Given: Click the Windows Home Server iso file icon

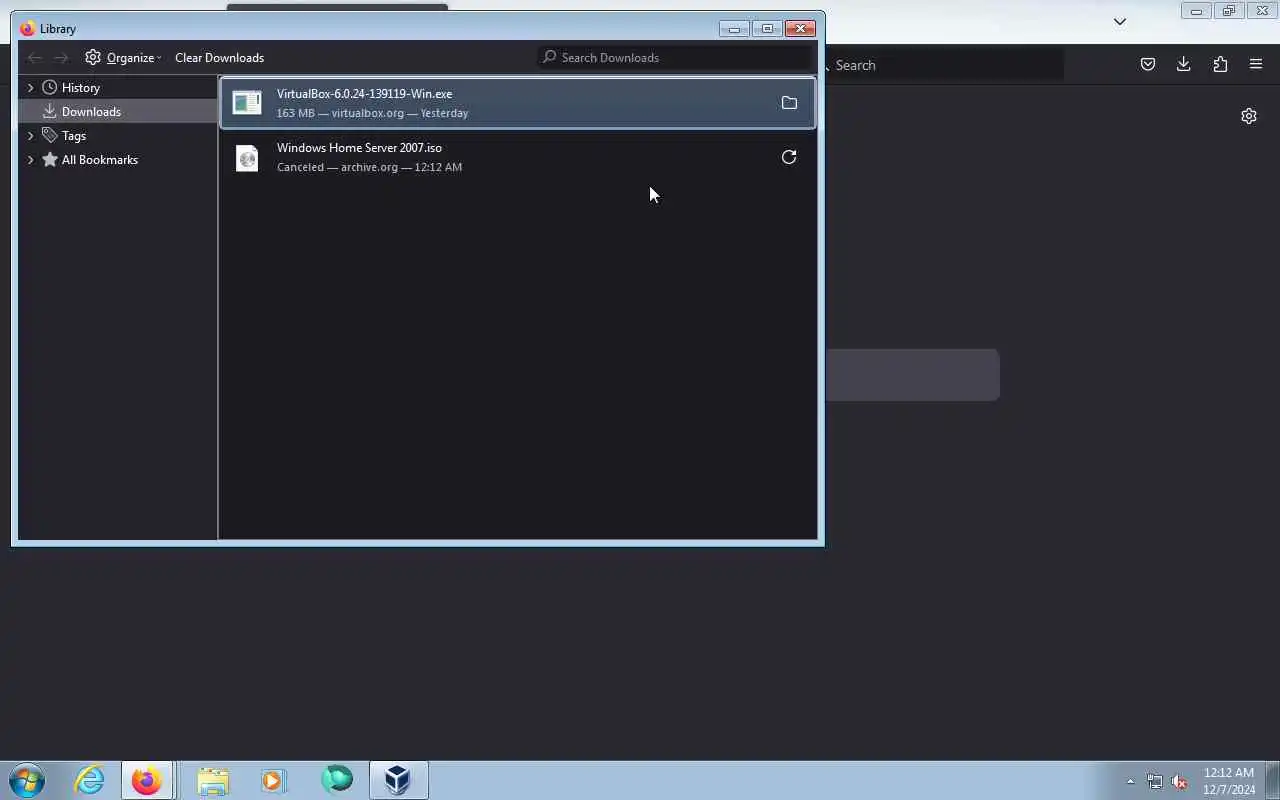Looking at the screenshot, I should point(247,158).
